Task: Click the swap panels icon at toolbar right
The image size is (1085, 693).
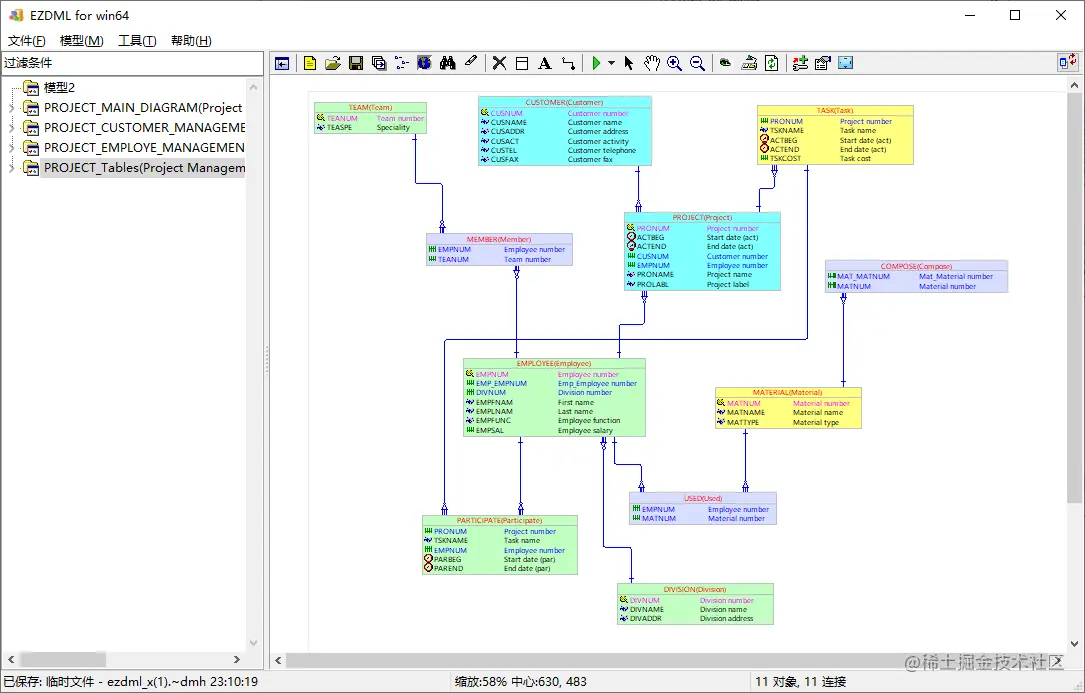Action: coord(1067,62)
